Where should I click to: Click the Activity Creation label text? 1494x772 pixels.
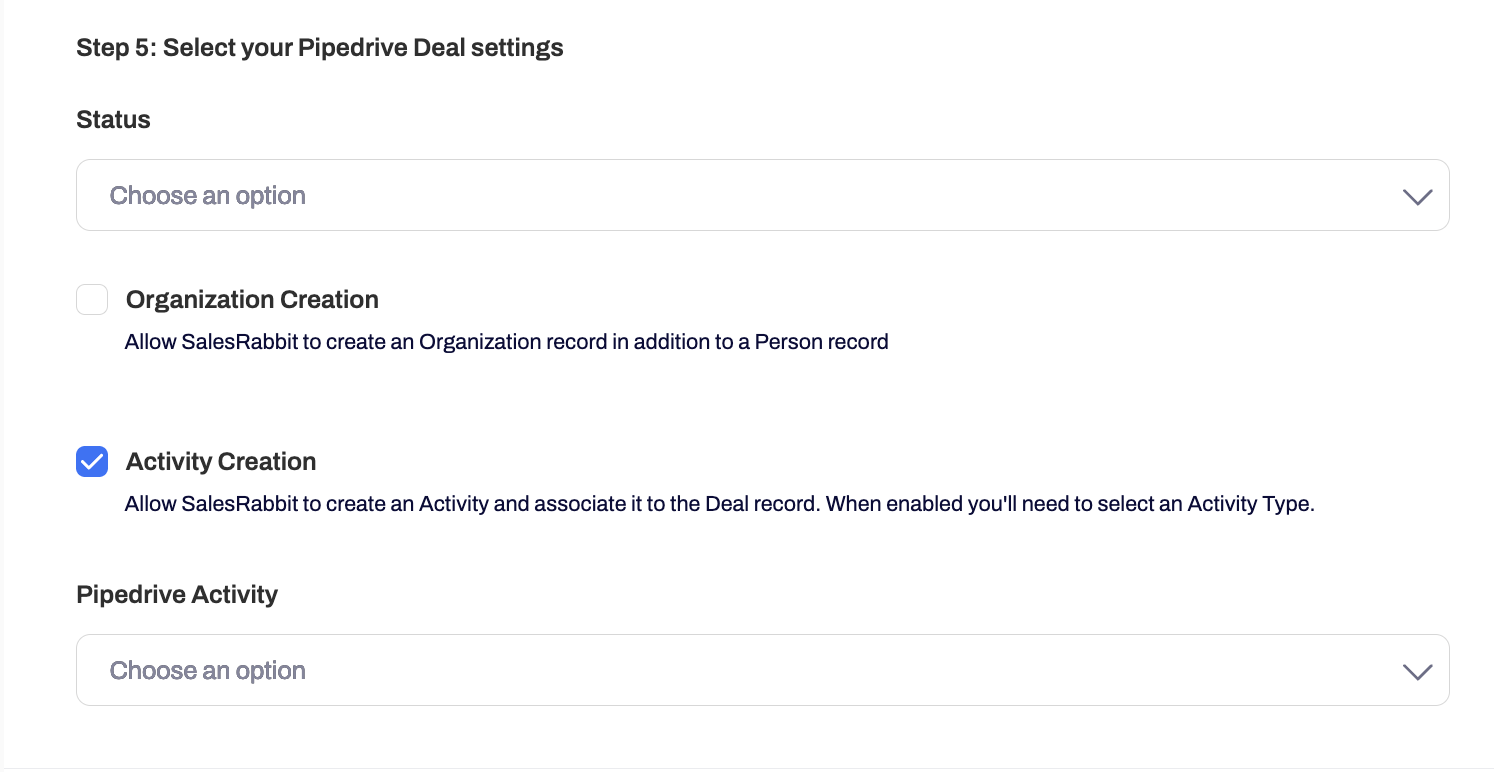point(220,461)
